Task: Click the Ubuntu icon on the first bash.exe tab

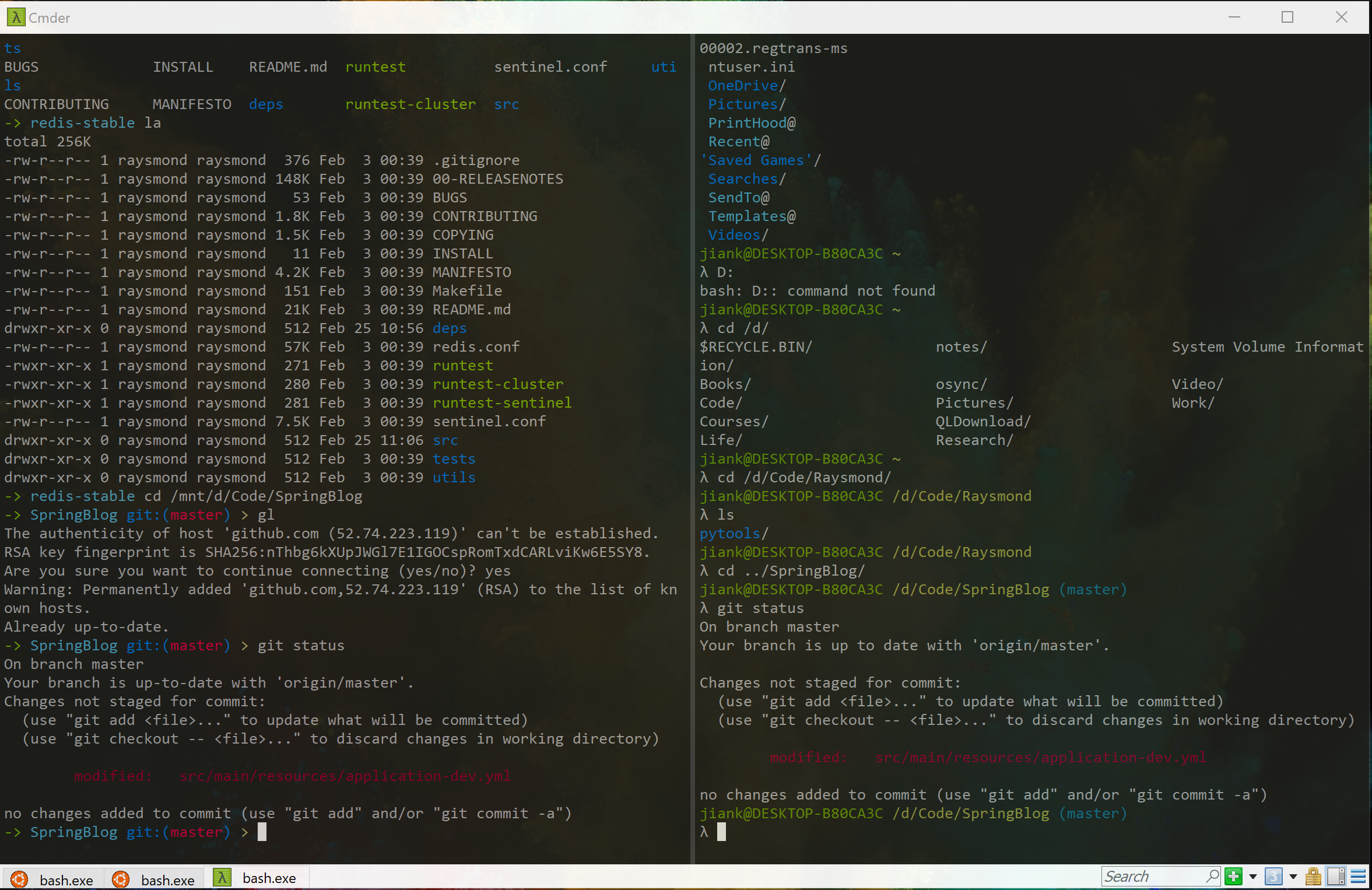Action: (x=19, y=878)
